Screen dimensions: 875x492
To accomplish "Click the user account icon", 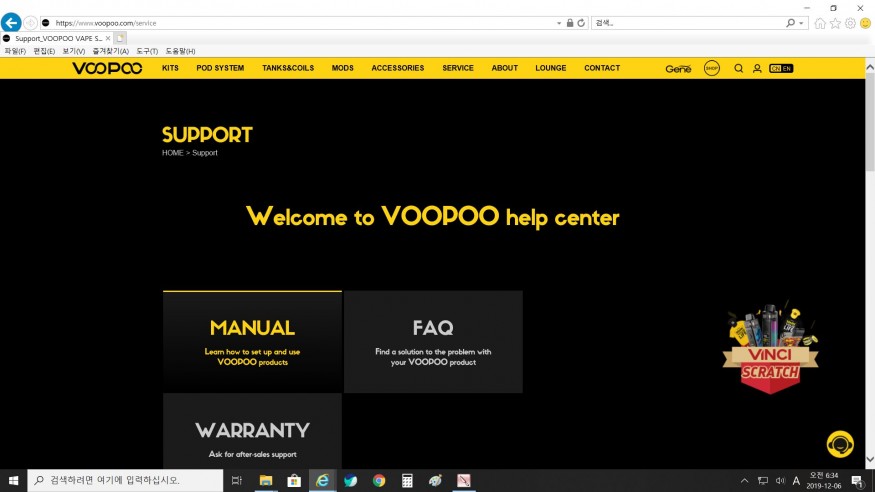I will tap(757, 69).
